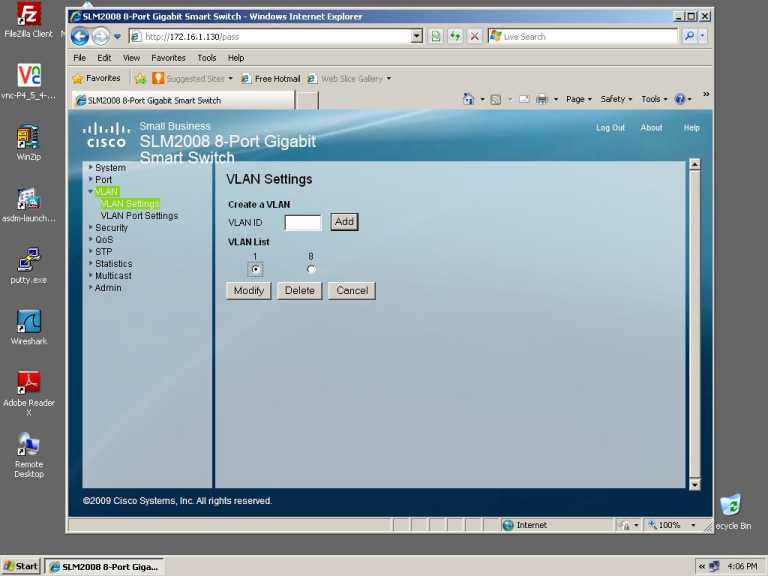Click the Help link in Cisco header
The image size is (768, 576).
tap(692, 128)
